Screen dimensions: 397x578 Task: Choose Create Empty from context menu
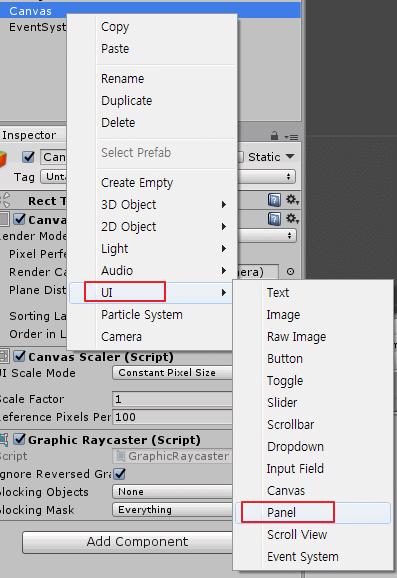[x=152, y=182]
